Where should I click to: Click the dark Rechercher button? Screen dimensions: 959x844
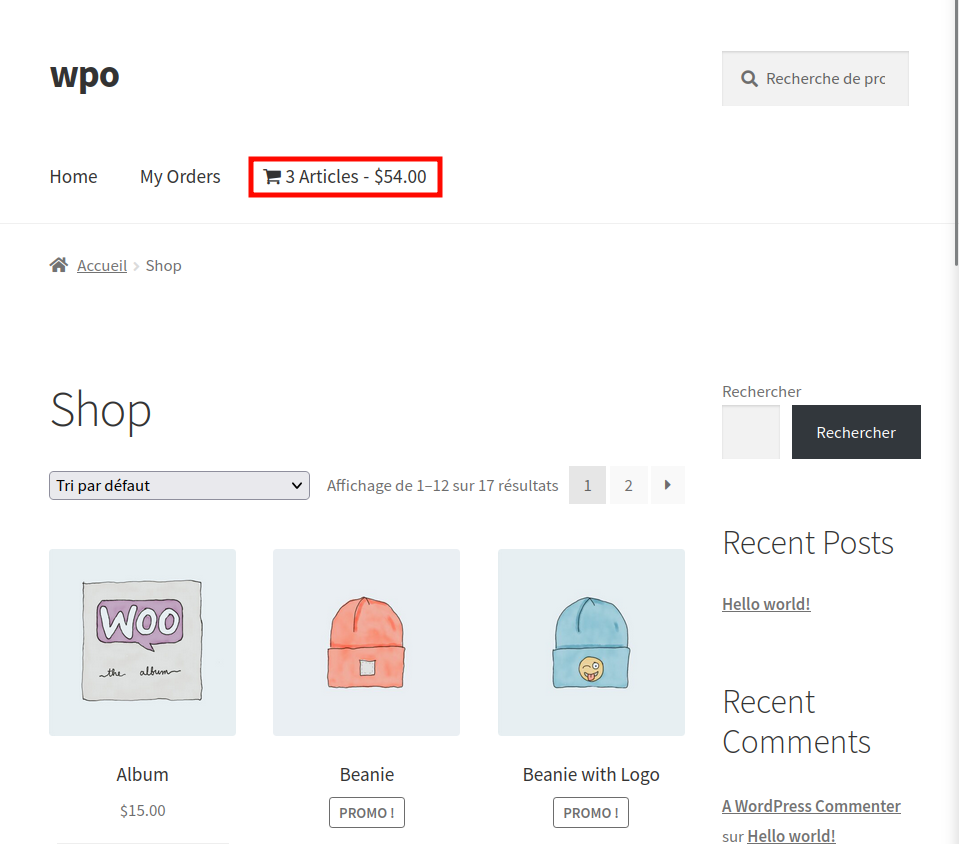tap(856, 432)
